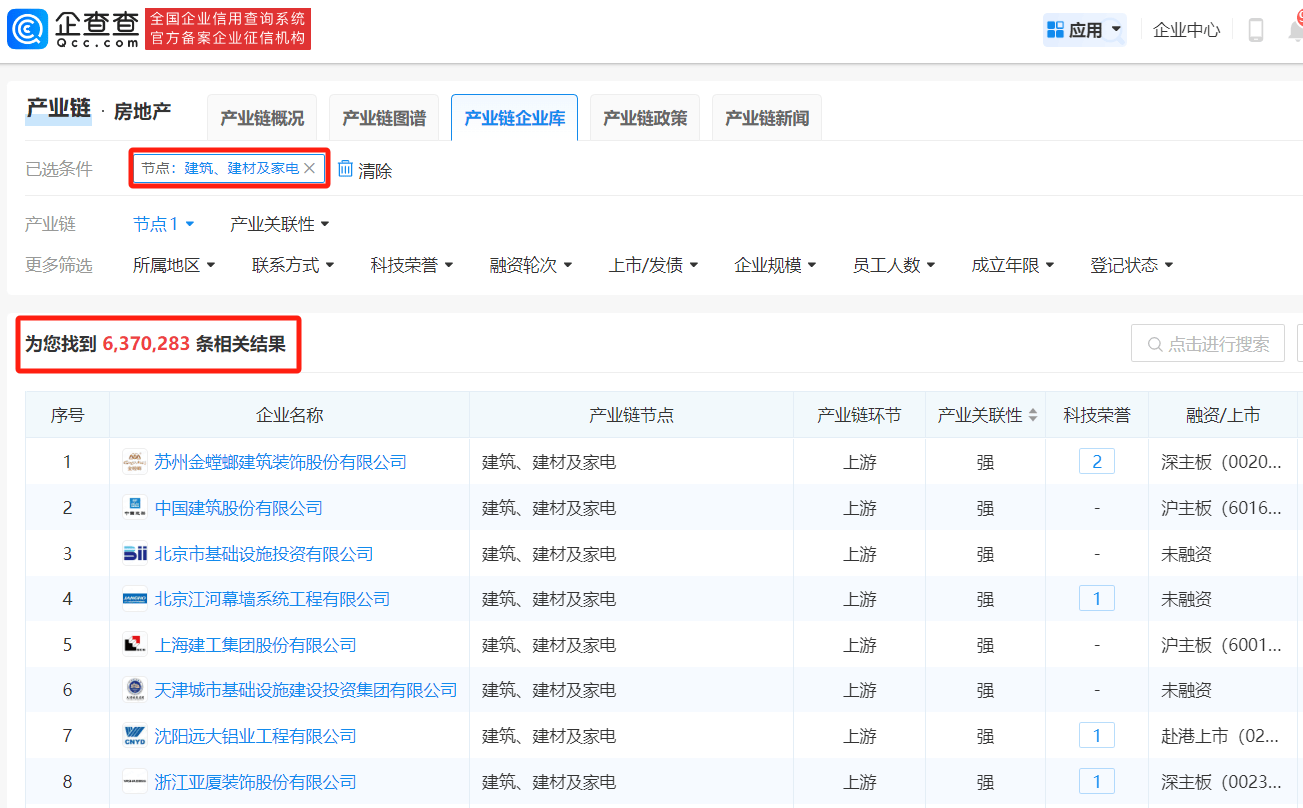Open the 所属地区 filter
The height and width of the screenshot is (808, 1303).
pyautogui.click(x=175, y=265)
